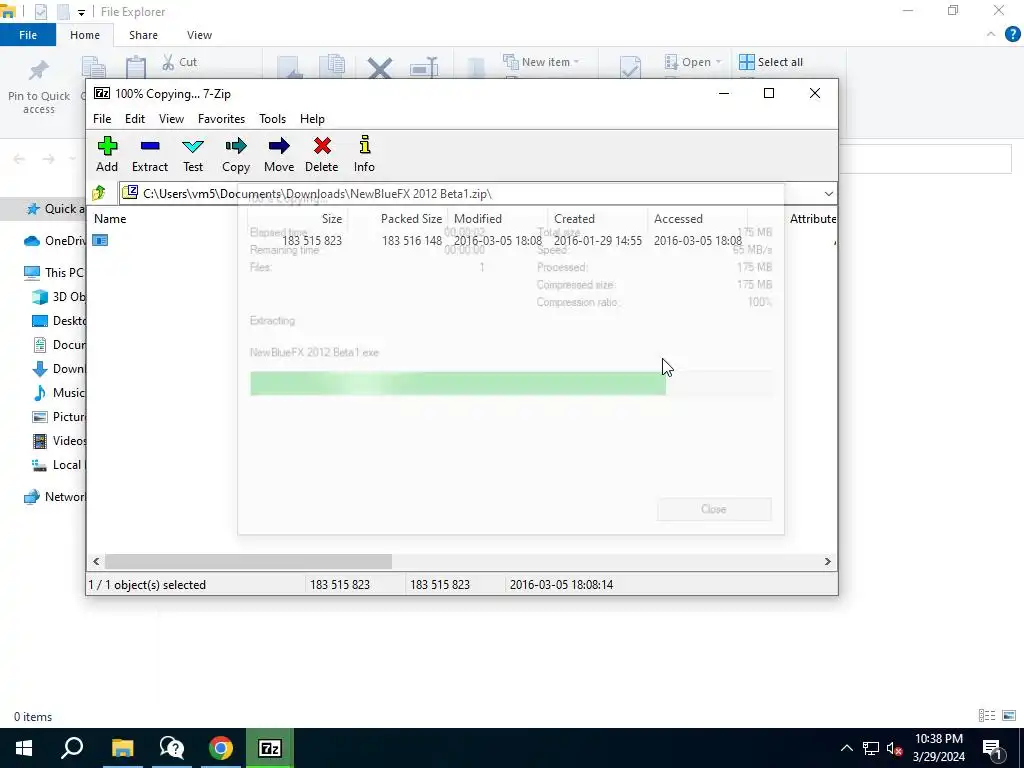Open the 7-Zip View menu
Image resolution: width=1024 pixels, height=768 pixels.
click(x=171, y=119)
